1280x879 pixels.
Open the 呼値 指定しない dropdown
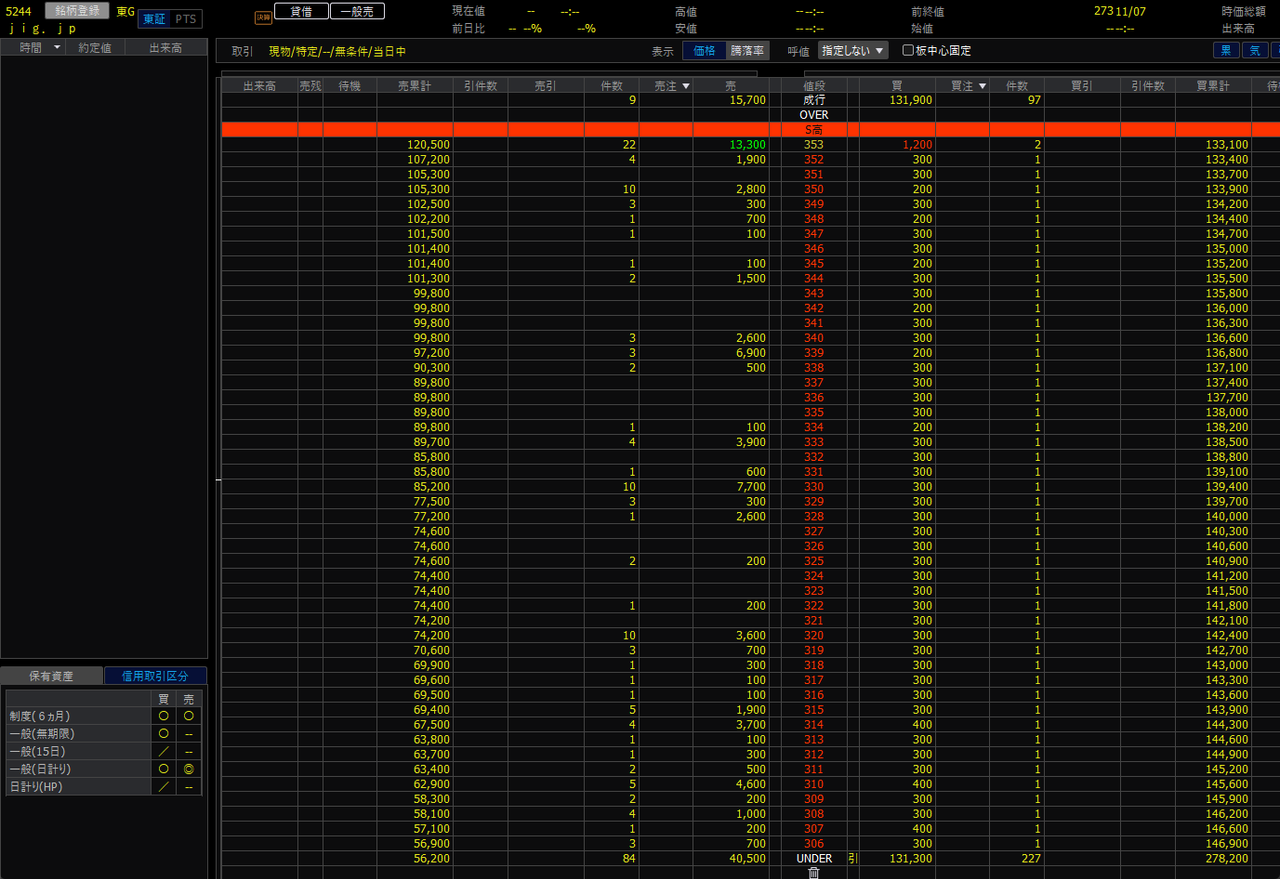(852, 51)
